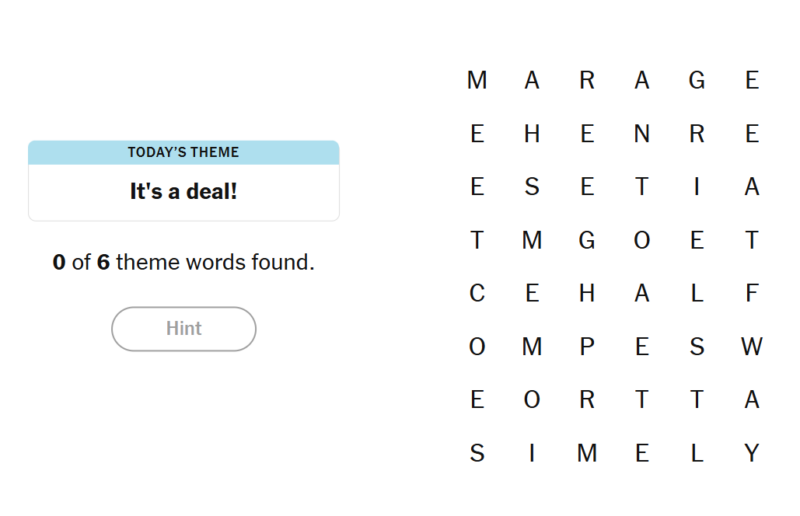800x516 pixels.
Task: Click the theme words found counter
Action: pyautogui.click(x=184, y=262)
